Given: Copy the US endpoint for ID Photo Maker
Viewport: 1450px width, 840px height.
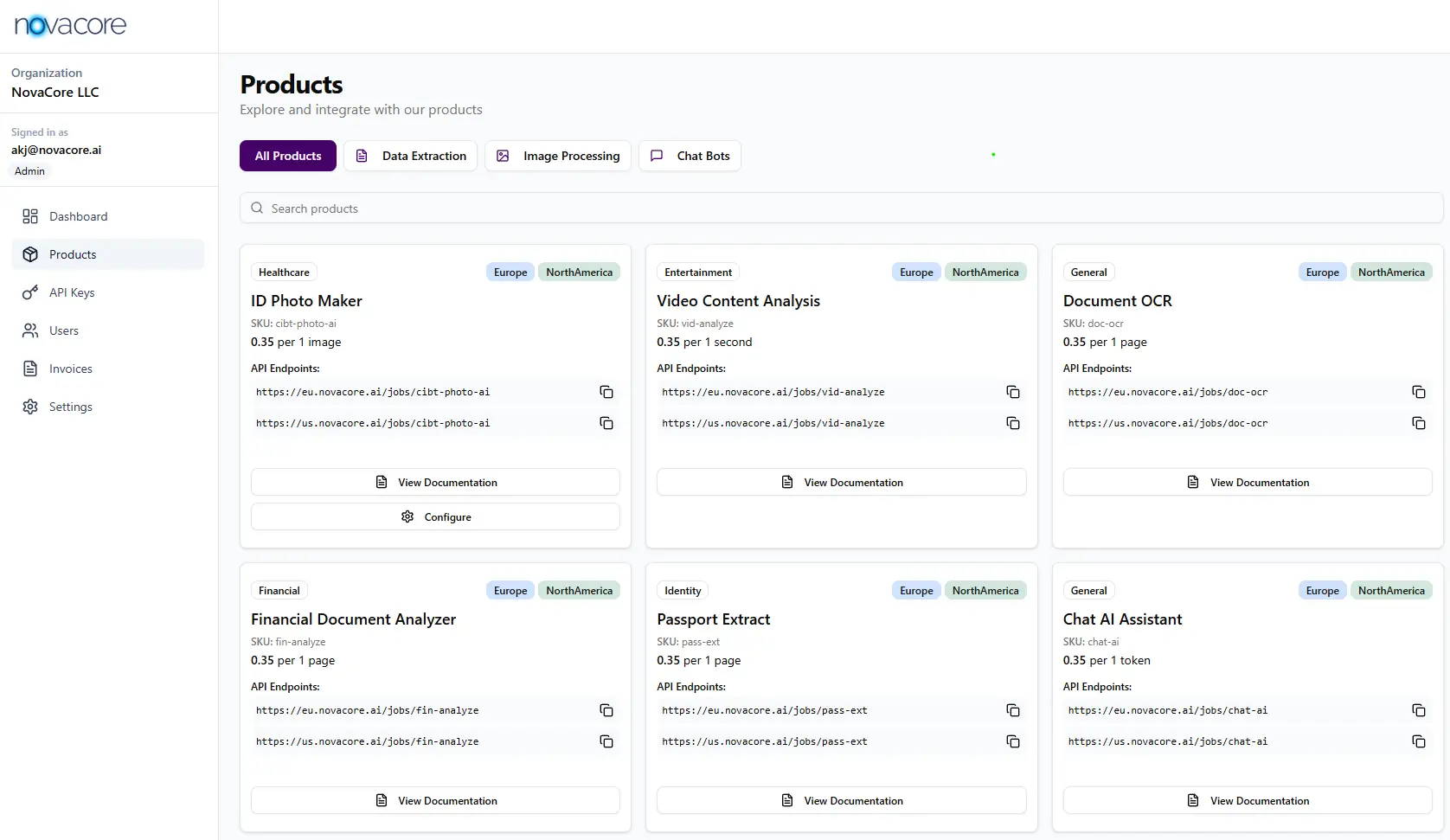Looking at the screenshot, I should 606,423.
